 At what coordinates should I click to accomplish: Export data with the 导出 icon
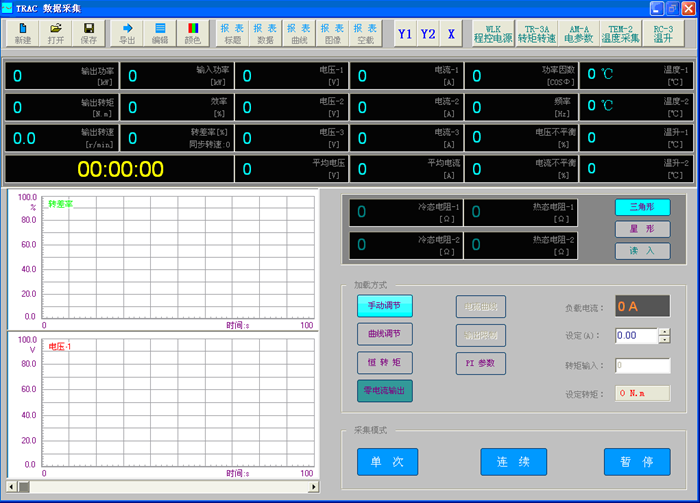pos(127,33)
